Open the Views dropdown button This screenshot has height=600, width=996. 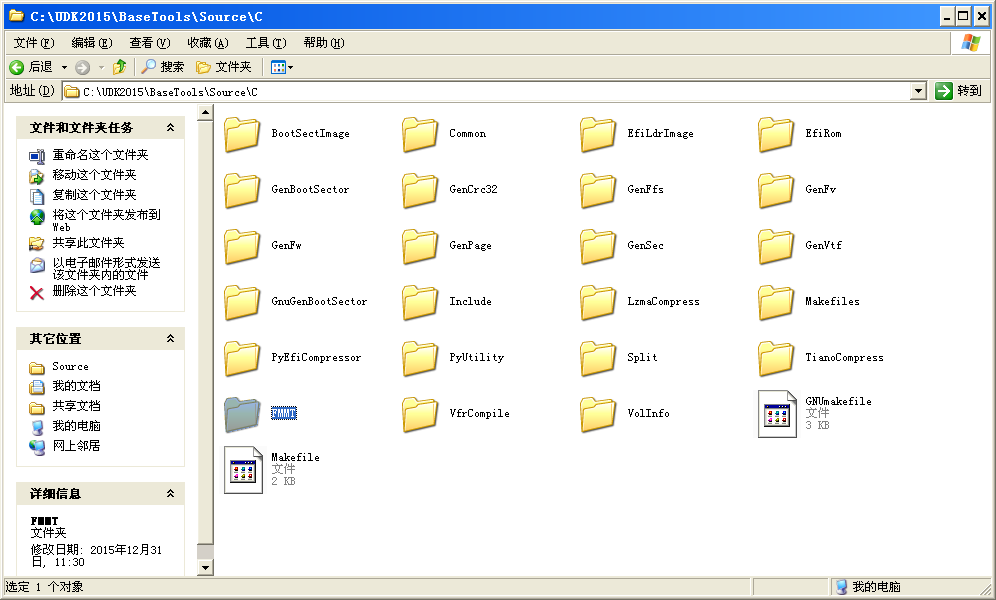(282, 67)
